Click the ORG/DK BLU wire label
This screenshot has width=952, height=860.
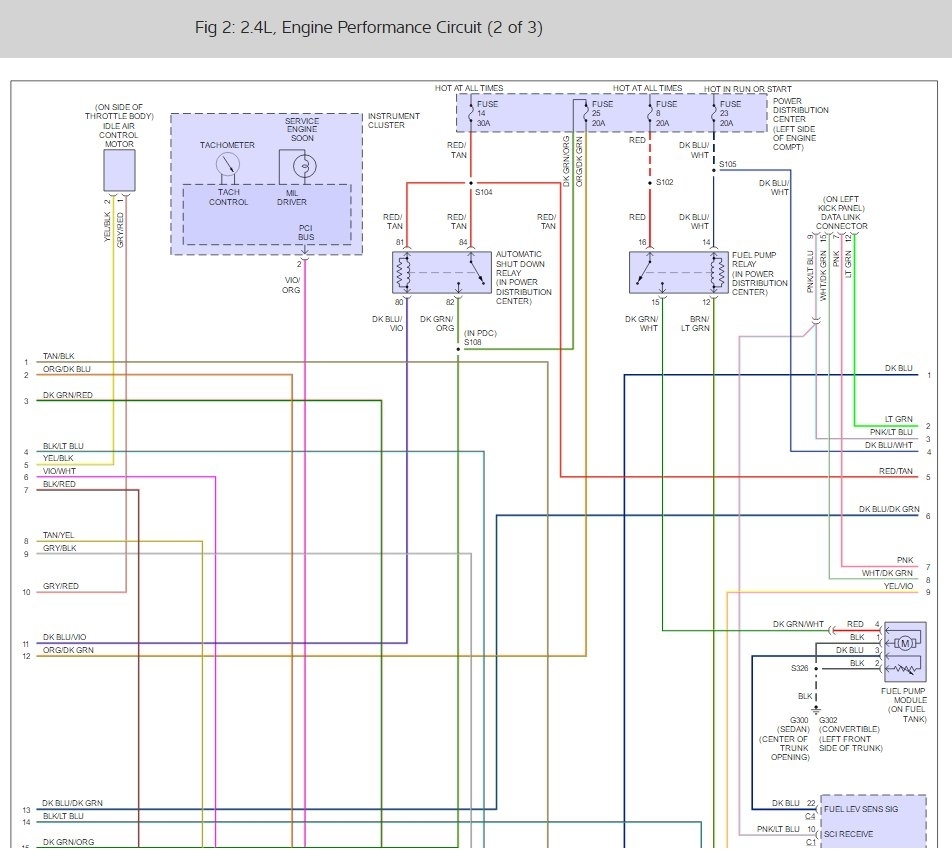(x=67, y=369)
